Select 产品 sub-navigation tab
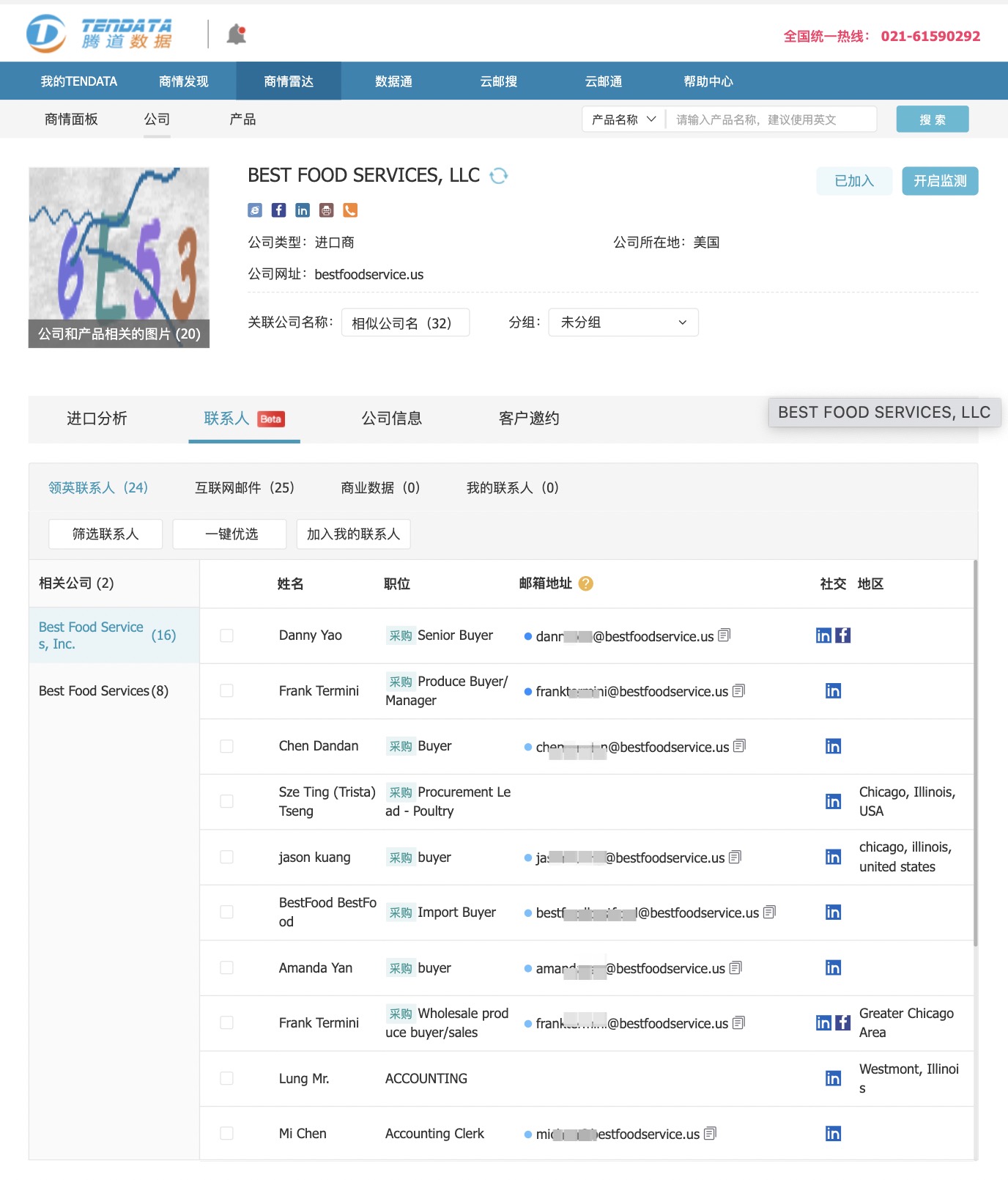 (x=242, y=119)
